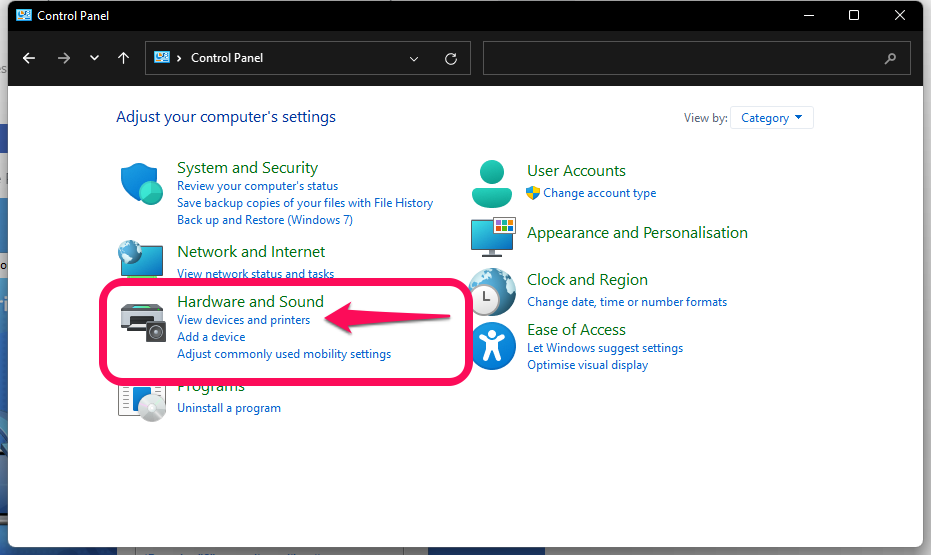The image size is (931, 555).
Task: Click the User Accounts person icon
Action: (x=492, y=184)
